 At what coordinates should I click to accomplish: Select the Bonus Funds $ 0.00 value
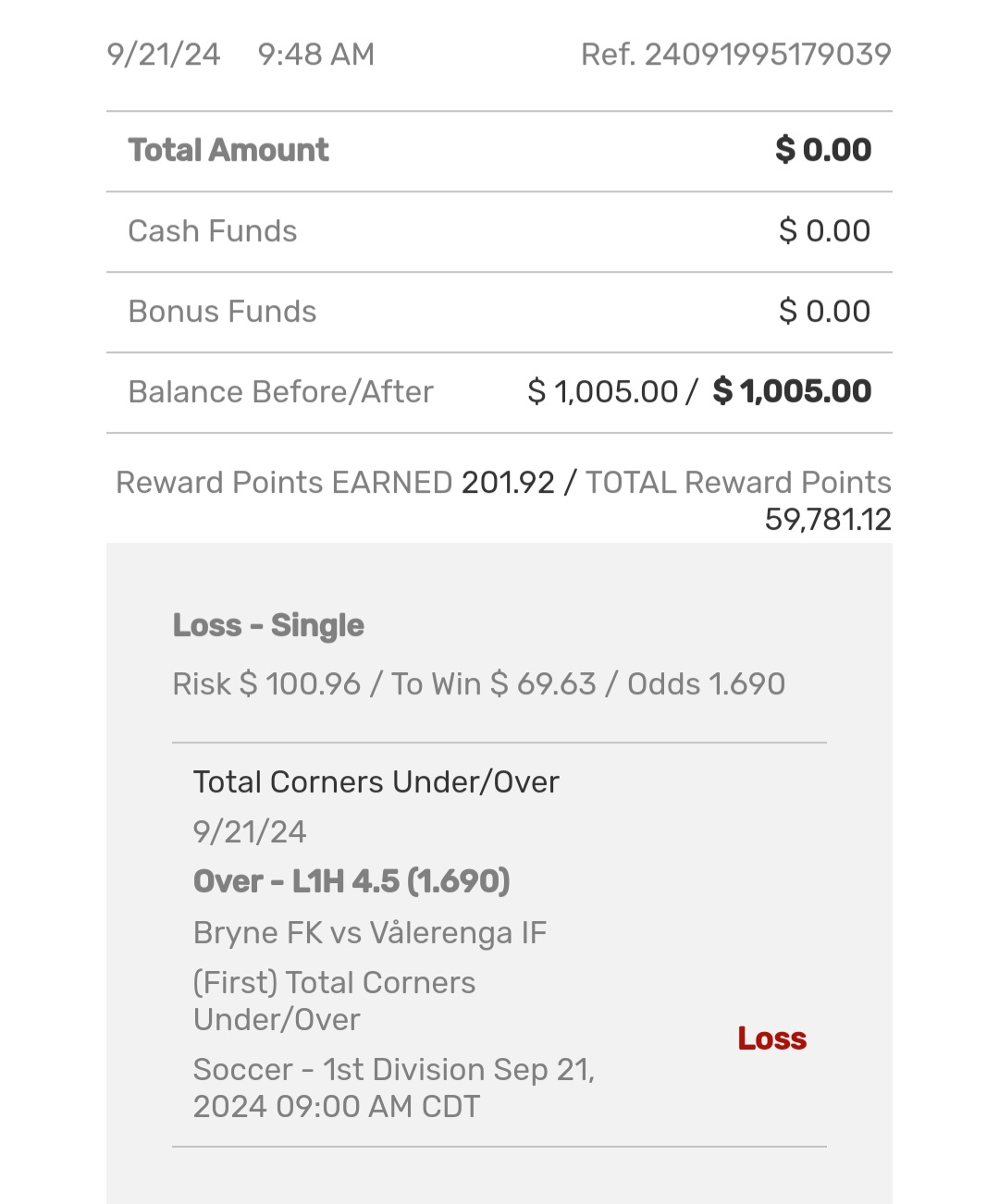[x=824, y=312]
